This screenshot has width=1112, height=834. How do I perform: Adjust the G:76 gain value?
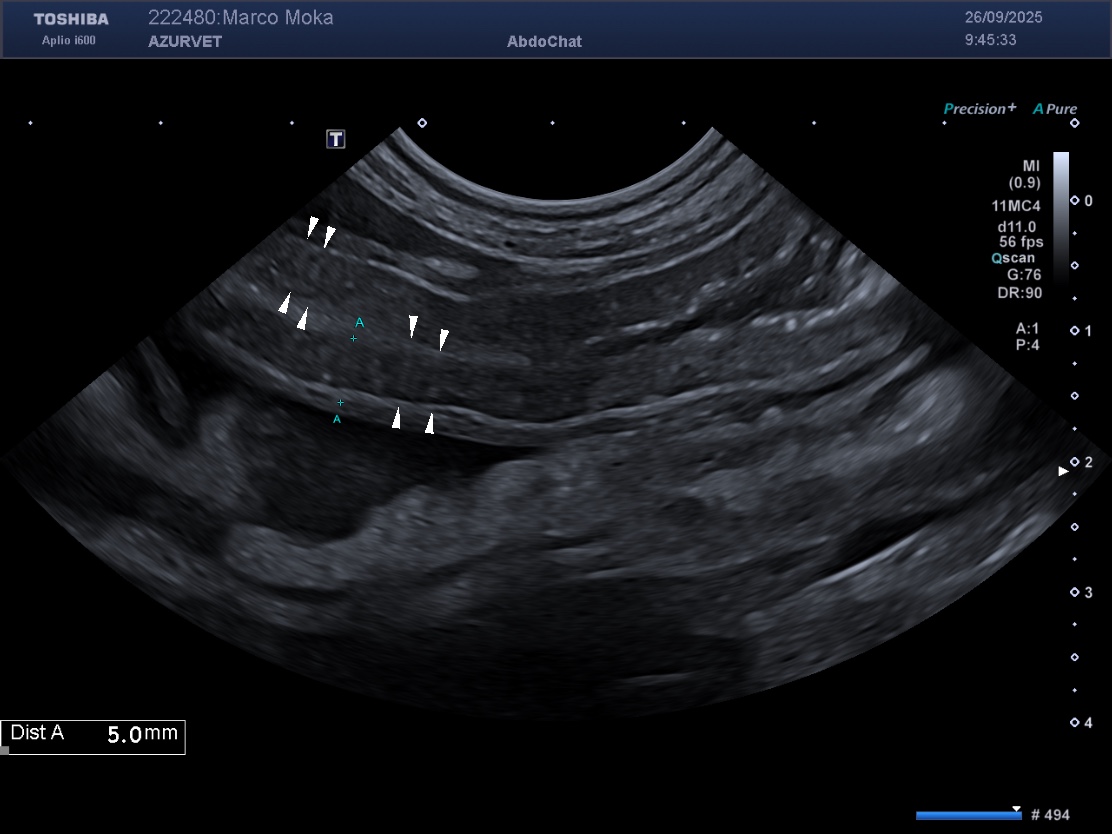pos(1023,273)
